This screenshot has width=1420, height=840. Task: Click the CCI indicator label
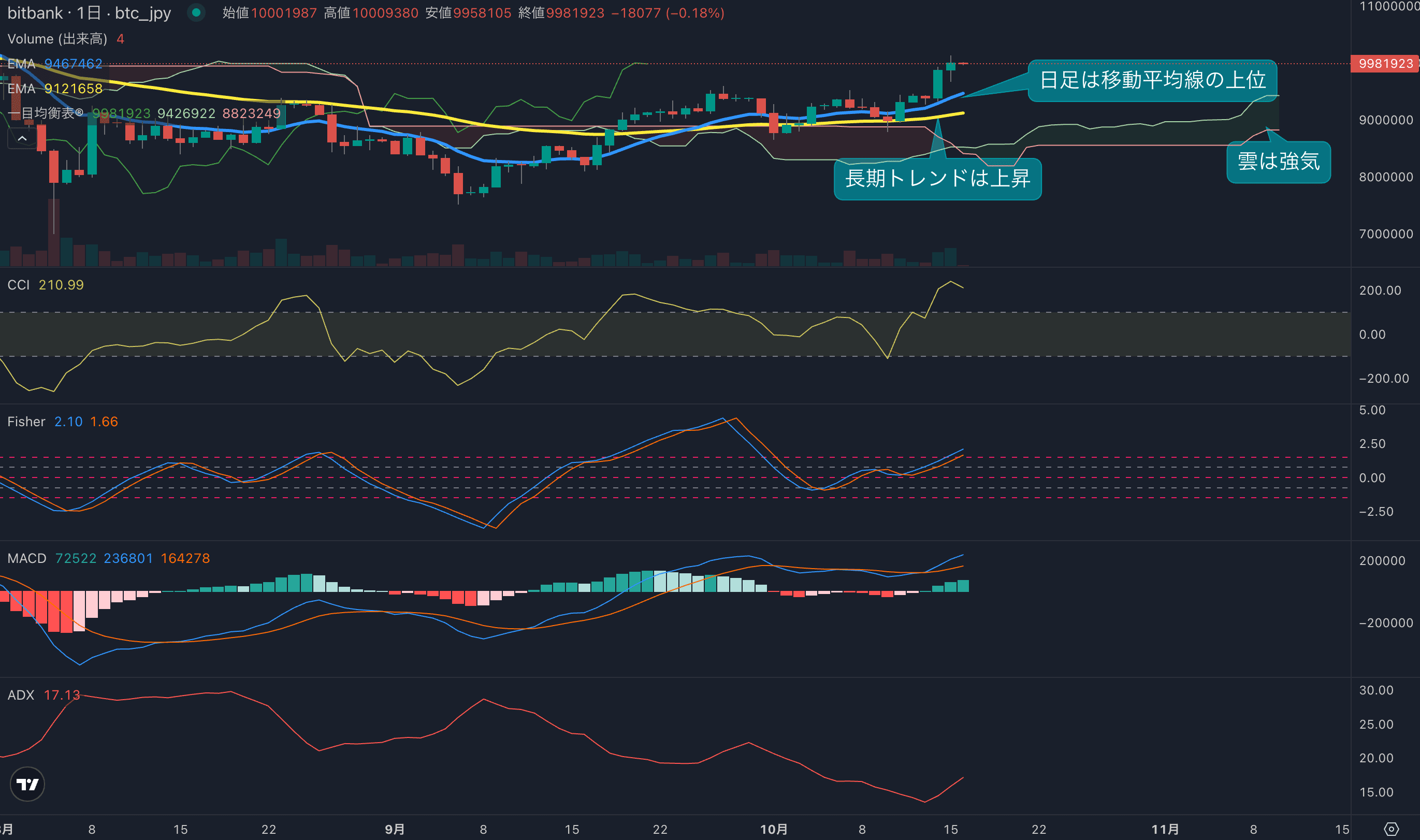click(19, 285)
